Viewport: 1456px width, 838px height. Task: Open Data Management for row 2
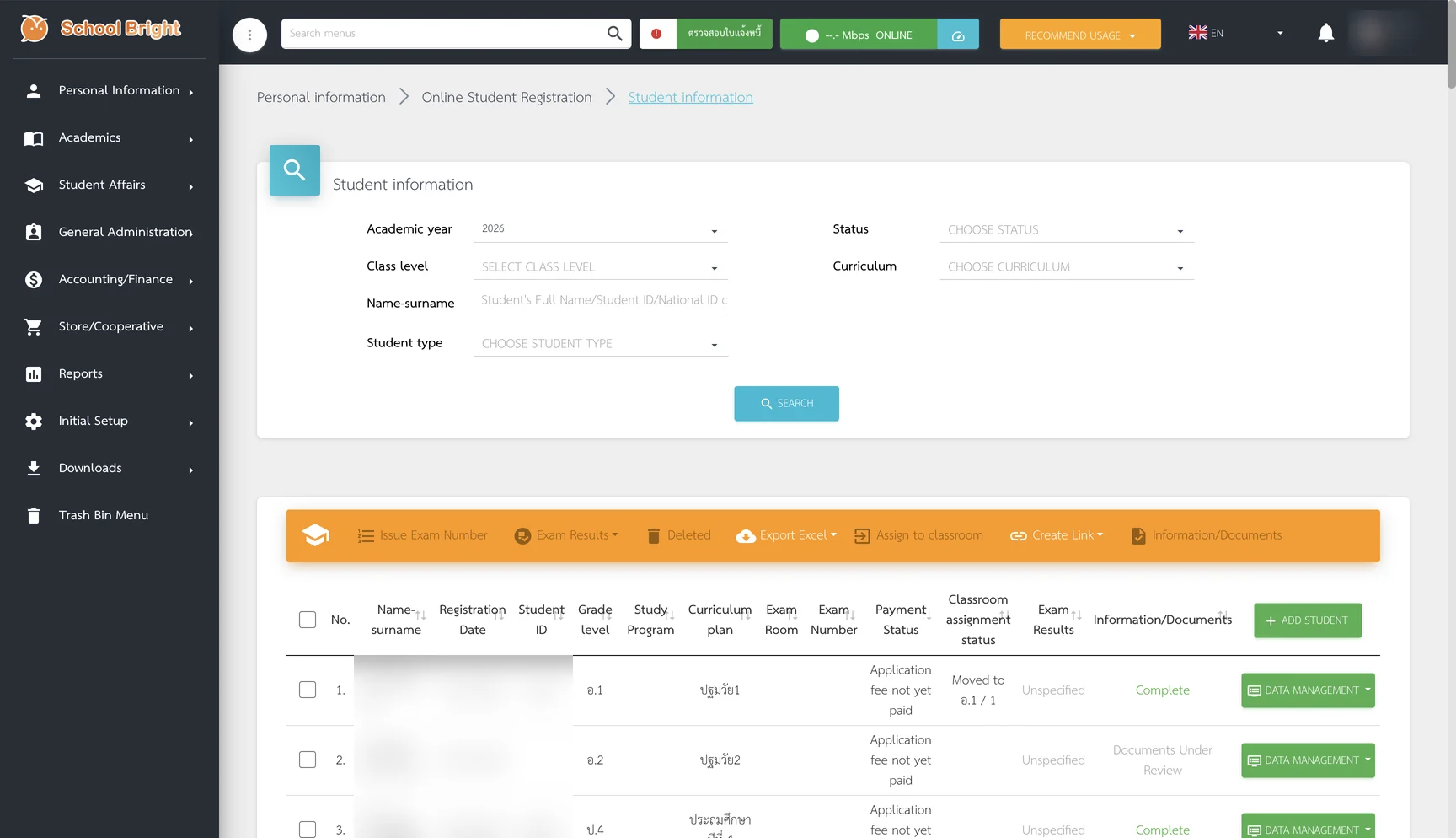tap(1308, 760)
